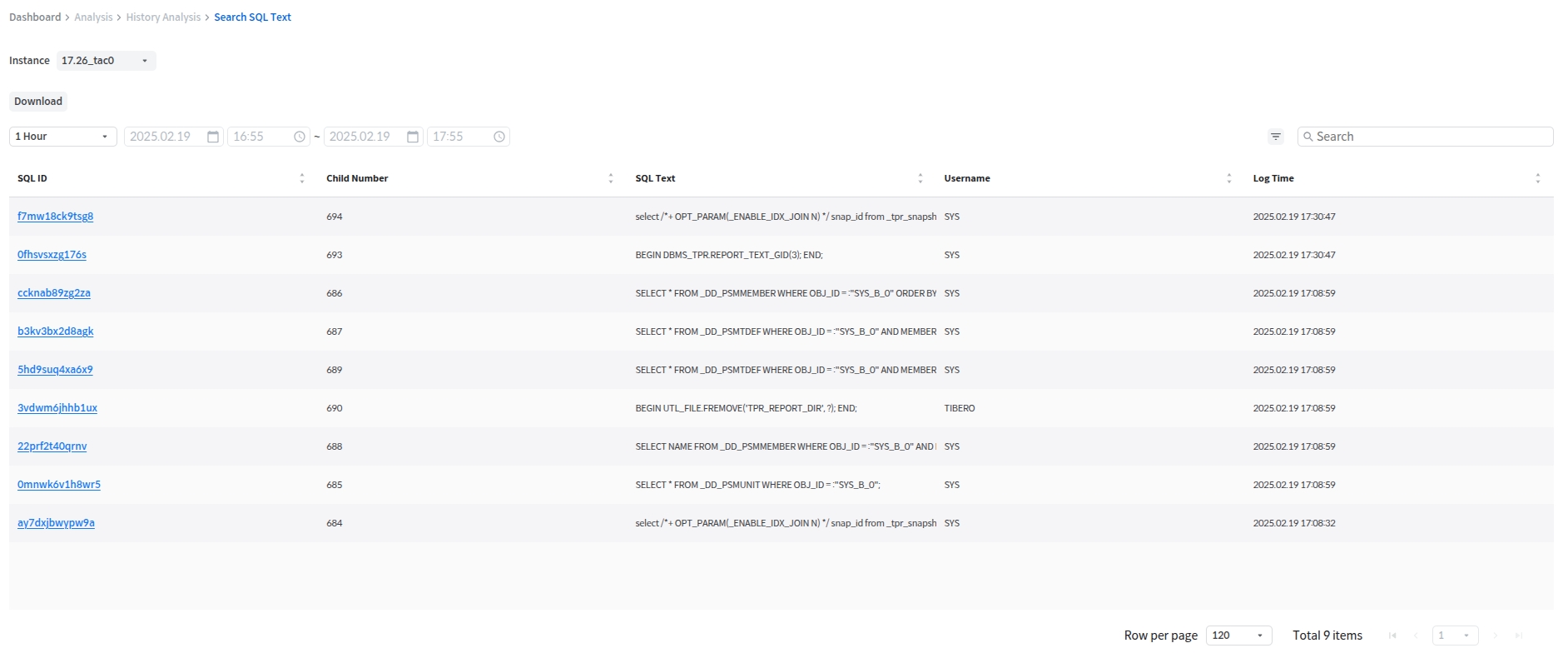
Task: Sort by Child Number column icon
Action: click(611, 178)
